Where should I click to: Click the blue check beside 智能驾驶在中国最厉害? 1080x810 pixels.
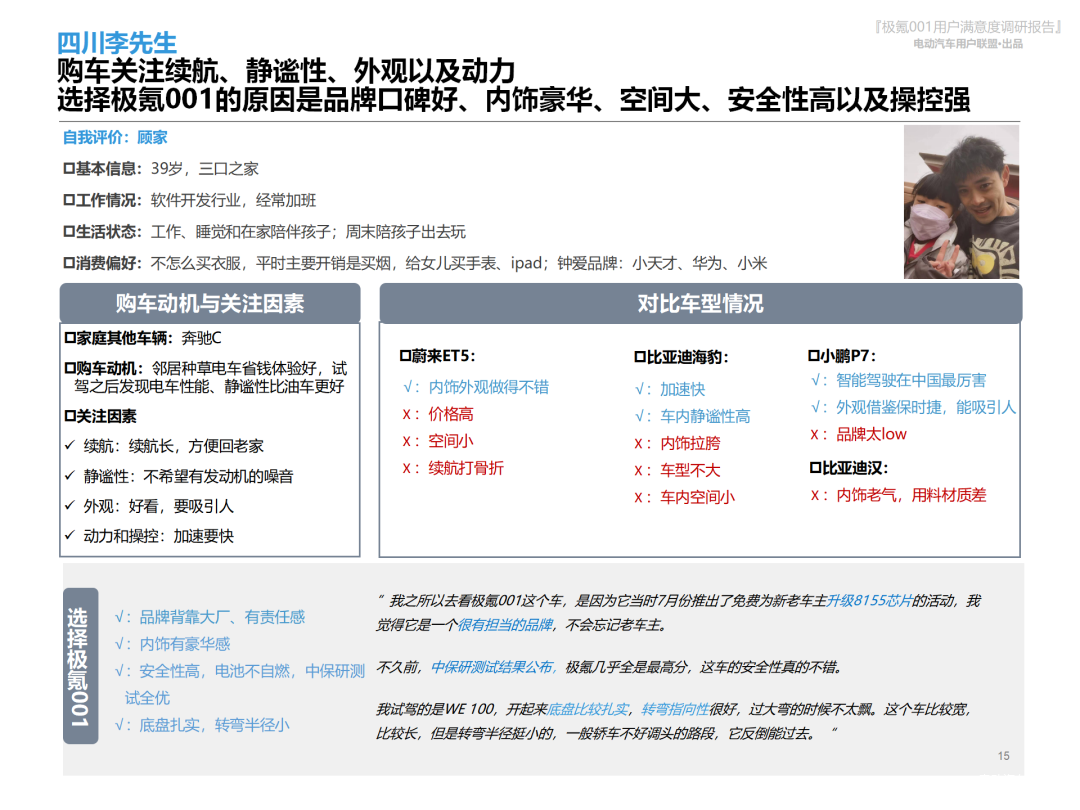coord(819,380)
